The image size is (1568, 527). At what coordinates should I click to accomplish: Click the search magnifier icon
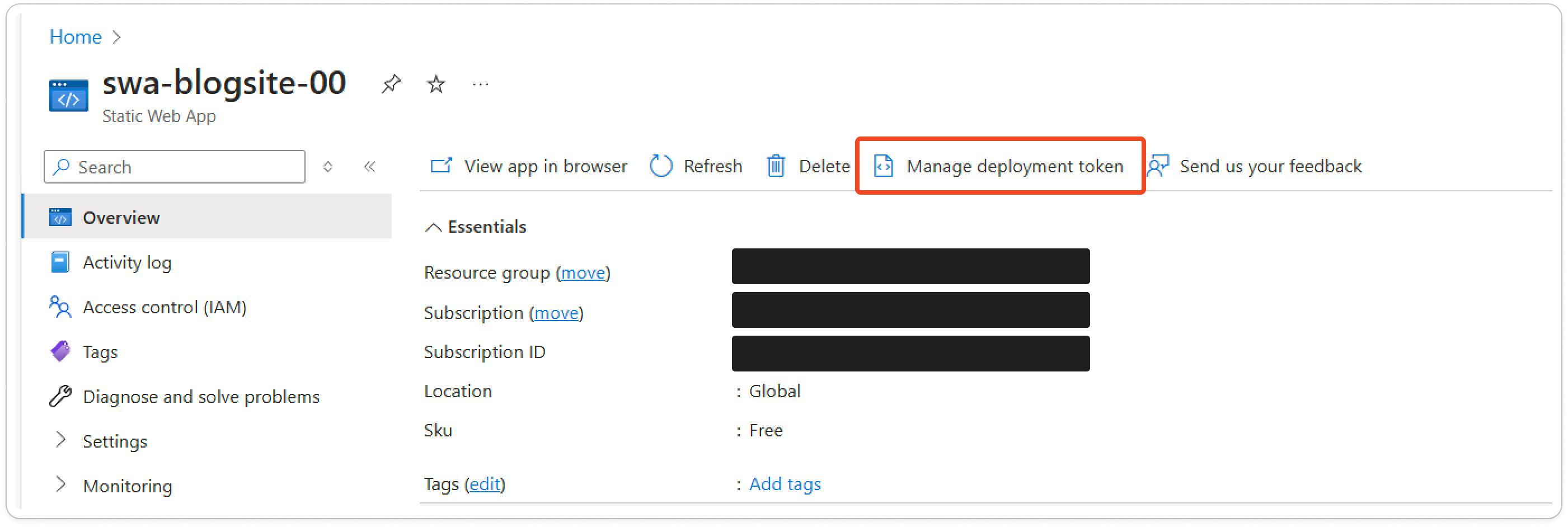click(x=62, y=167)
